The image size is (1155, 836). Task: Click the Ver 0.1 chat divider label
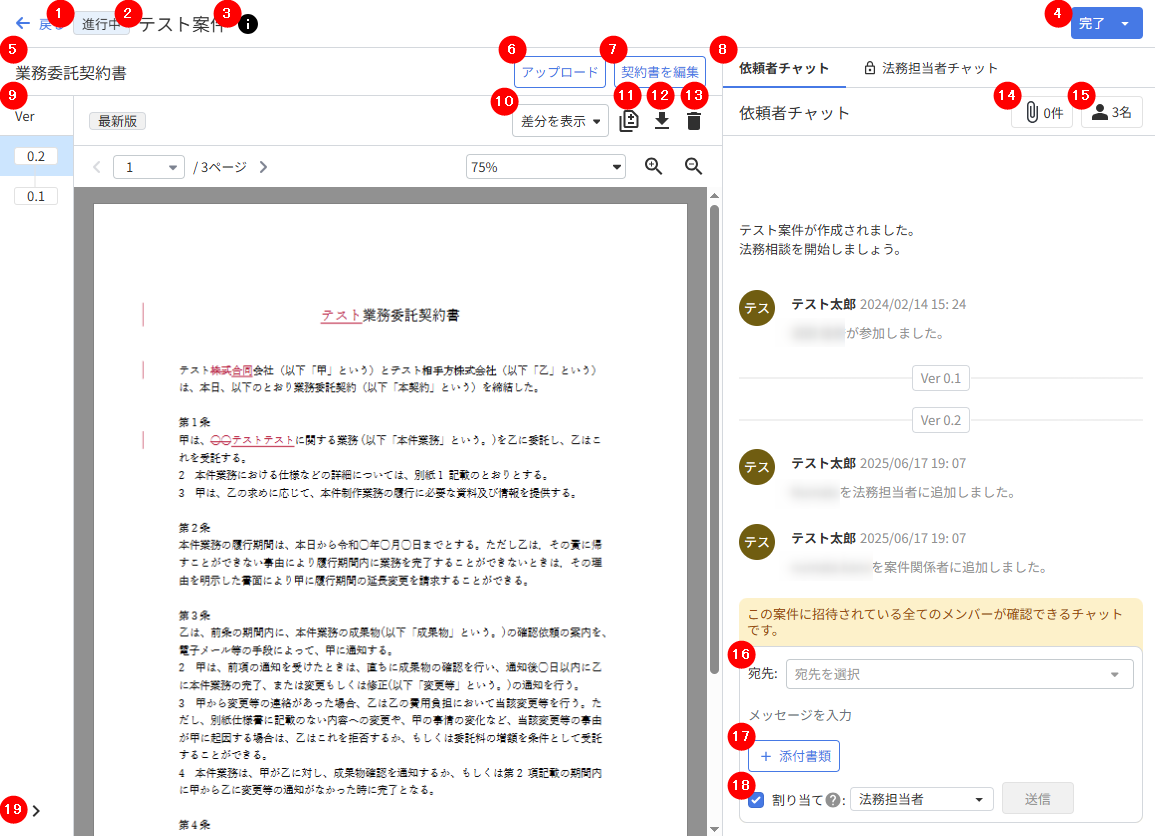pos(941,378)
